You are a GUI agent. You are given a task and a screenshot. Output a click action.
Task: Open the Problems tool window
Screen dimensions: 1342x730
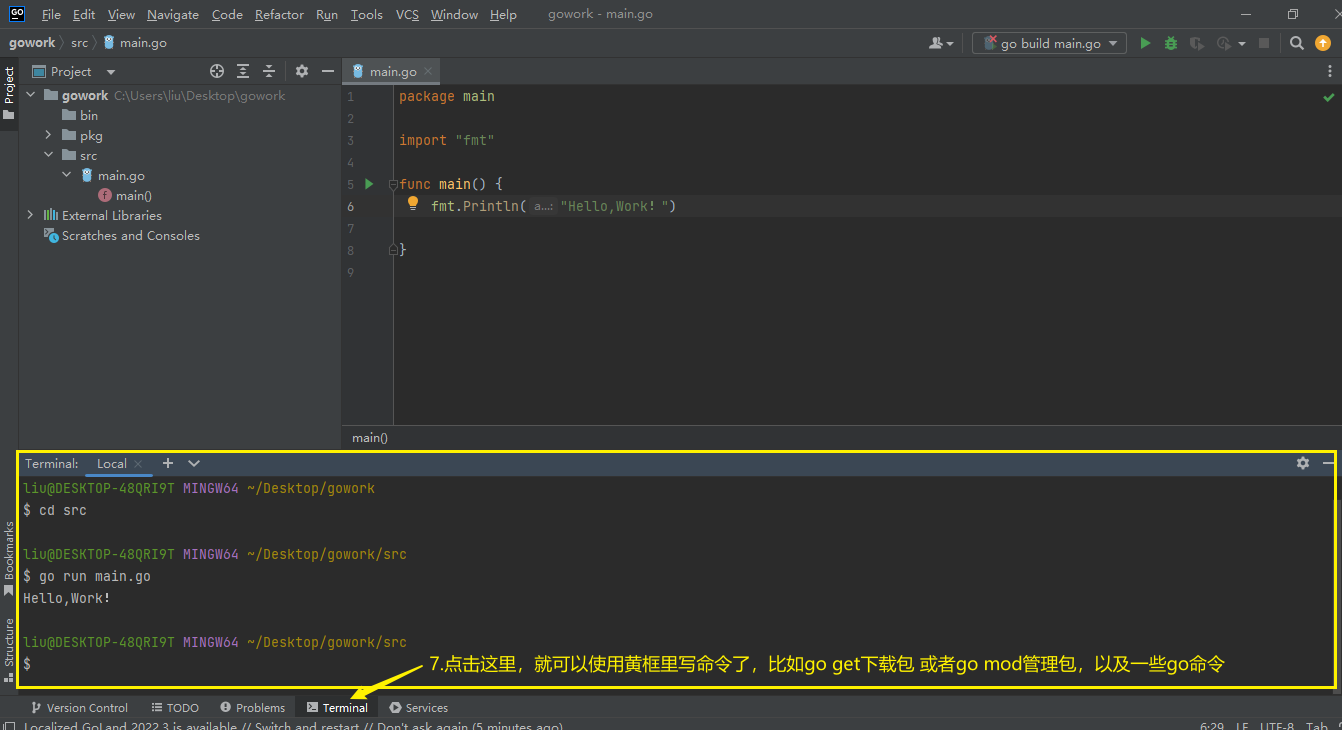coord(252,707)
